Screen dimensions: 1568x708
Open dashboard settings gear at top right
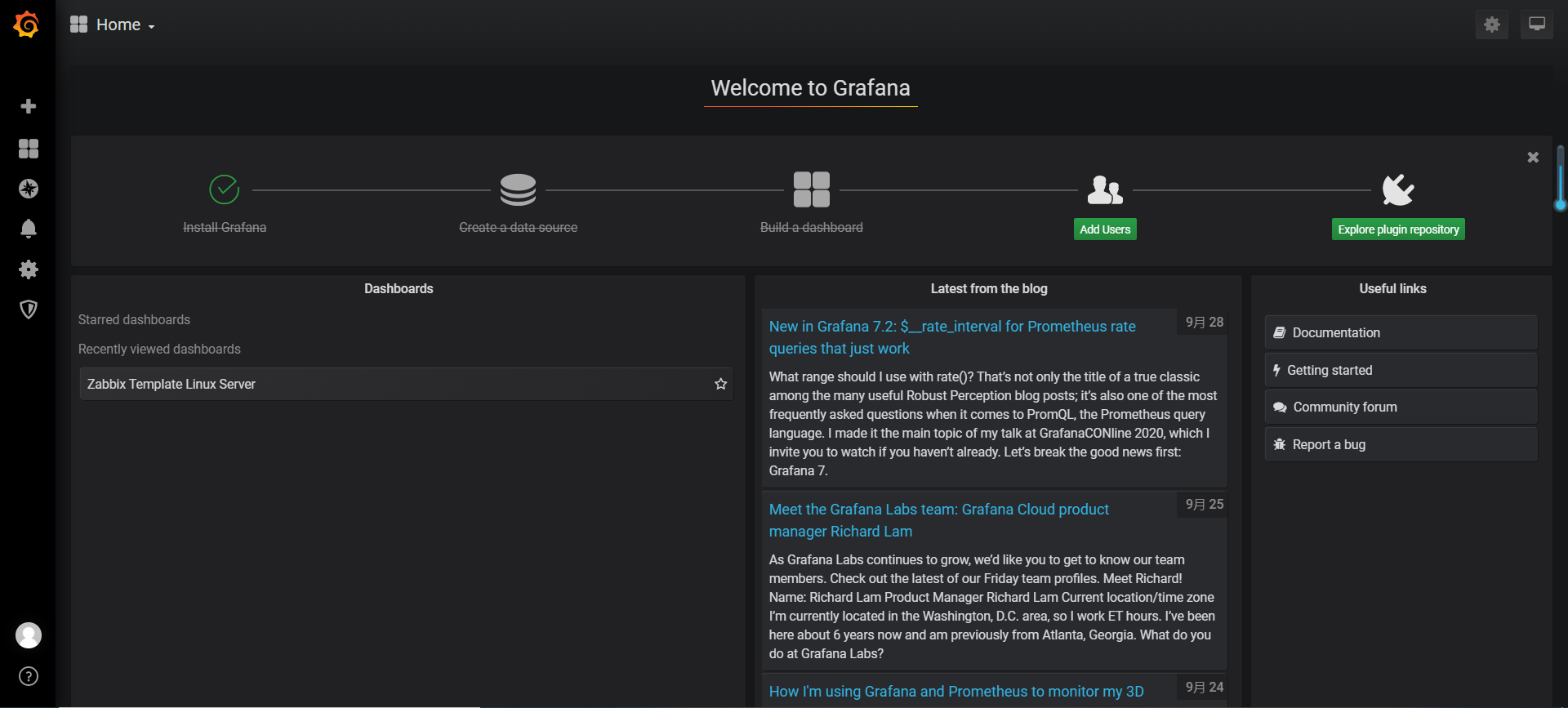[1492, 24]
